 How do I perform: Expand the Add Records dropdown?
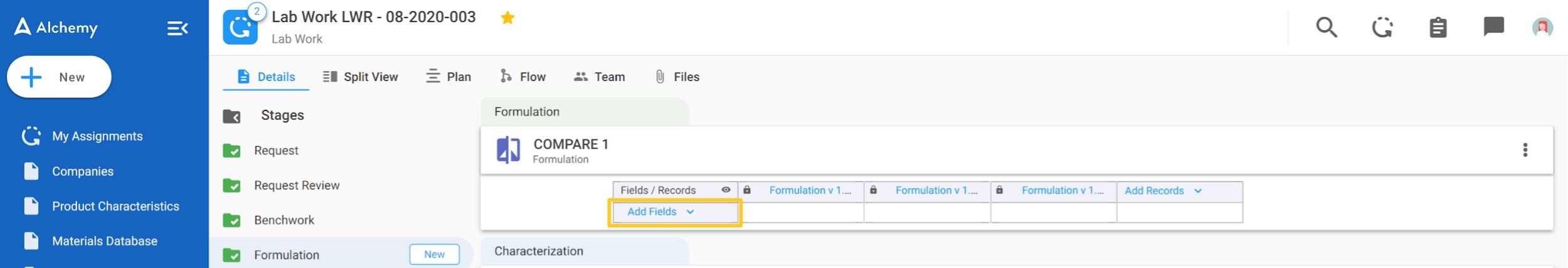(x=1163, y=191)
